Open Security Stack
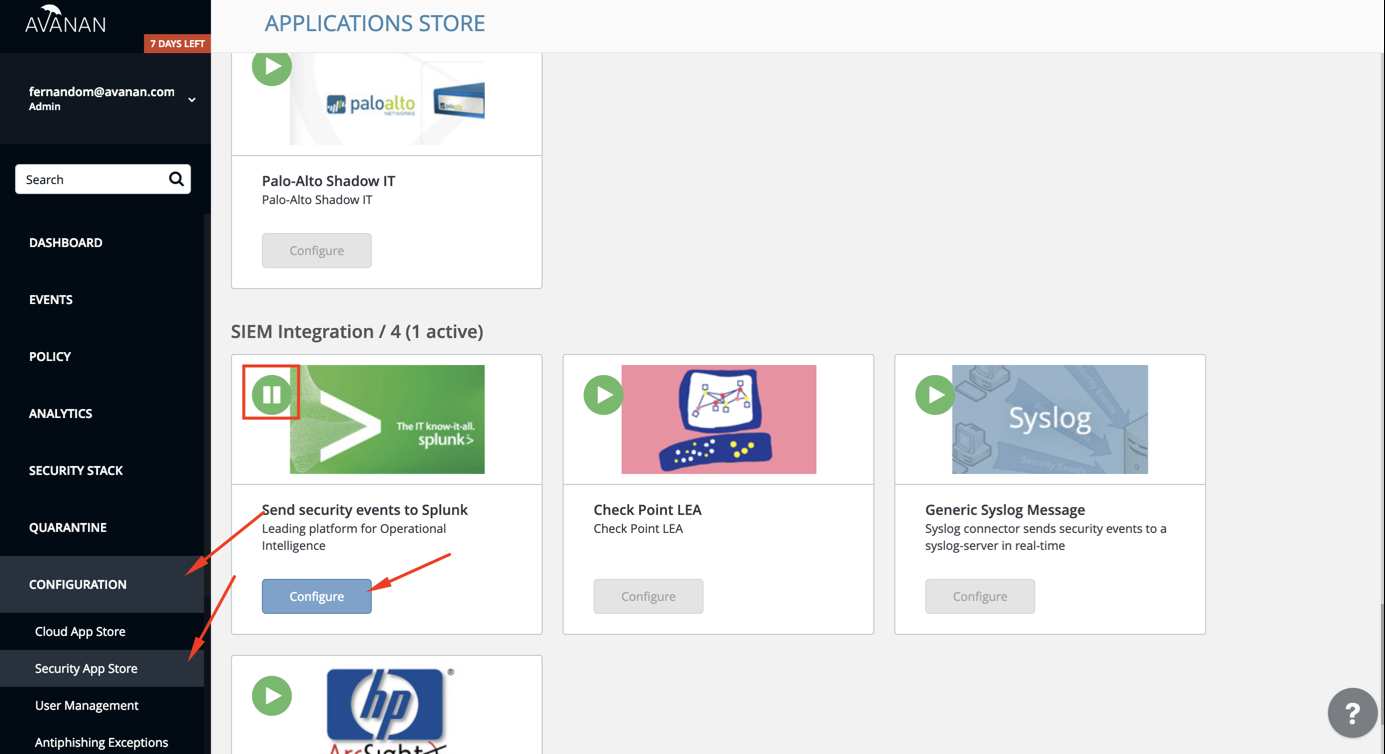The image size is (1385, 754). 76,470
